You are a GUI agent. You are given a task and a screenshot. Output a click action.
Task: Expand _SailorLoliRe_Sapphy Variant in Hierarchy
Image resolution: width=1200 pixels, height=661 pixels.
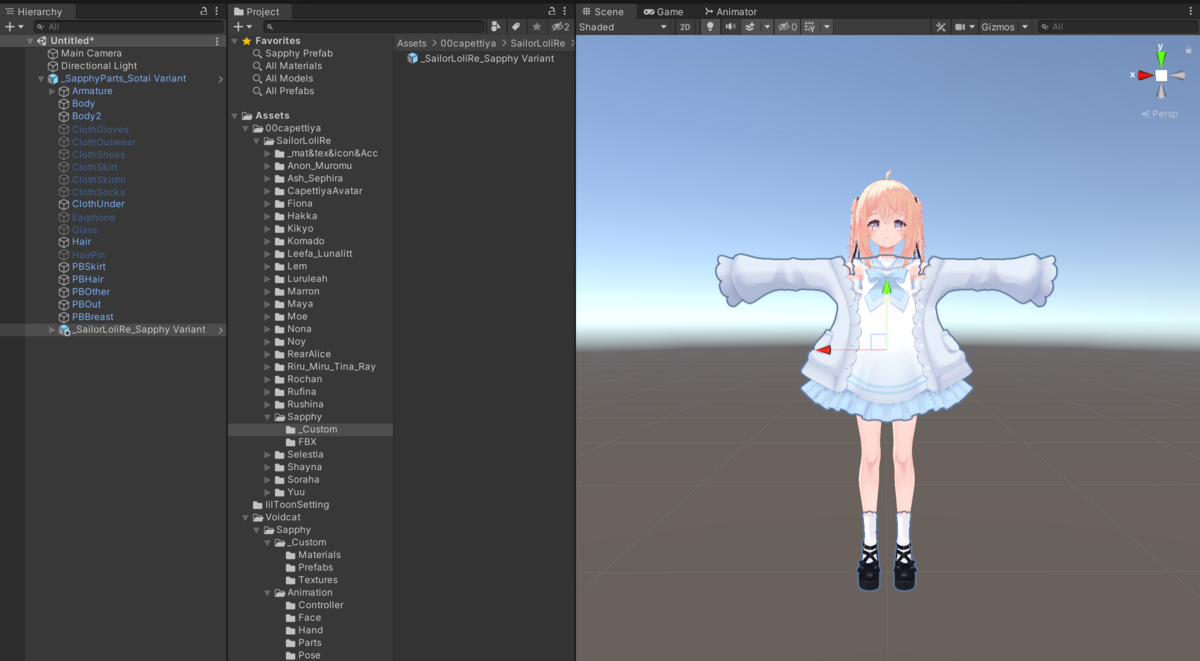[52, 330]
